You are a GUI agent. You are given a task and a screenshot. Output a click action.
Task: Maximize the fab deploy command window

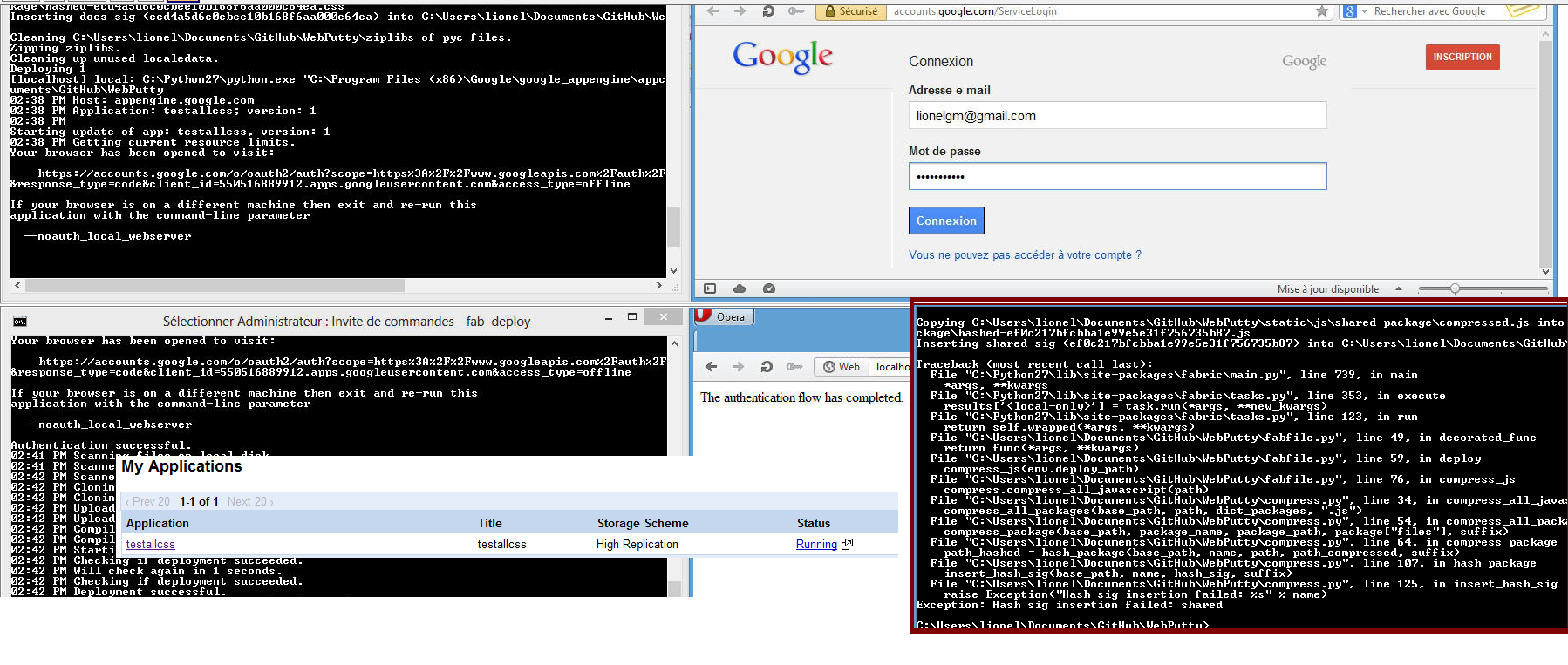632,317
